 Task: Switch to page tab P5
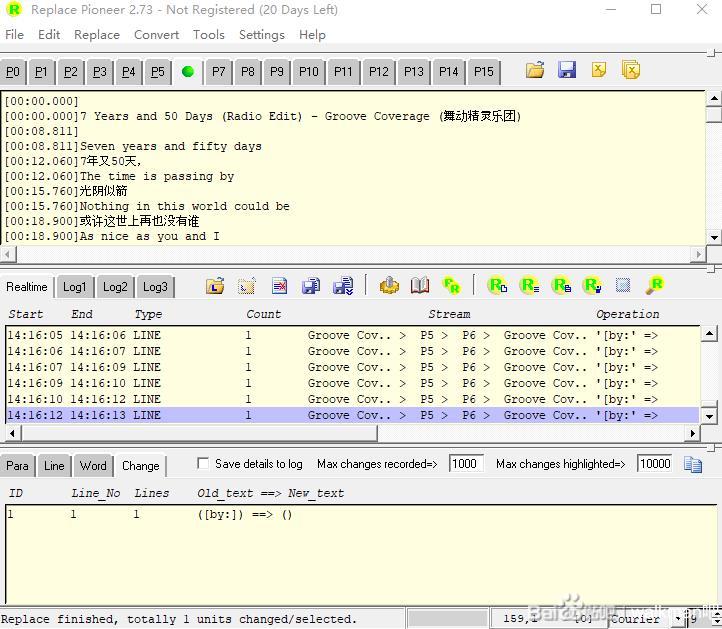click(157, 72)
